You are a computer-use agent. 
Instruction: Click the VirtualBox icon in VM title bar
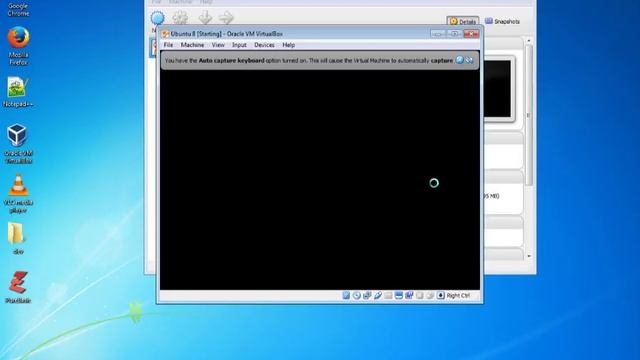pos(165,34)
